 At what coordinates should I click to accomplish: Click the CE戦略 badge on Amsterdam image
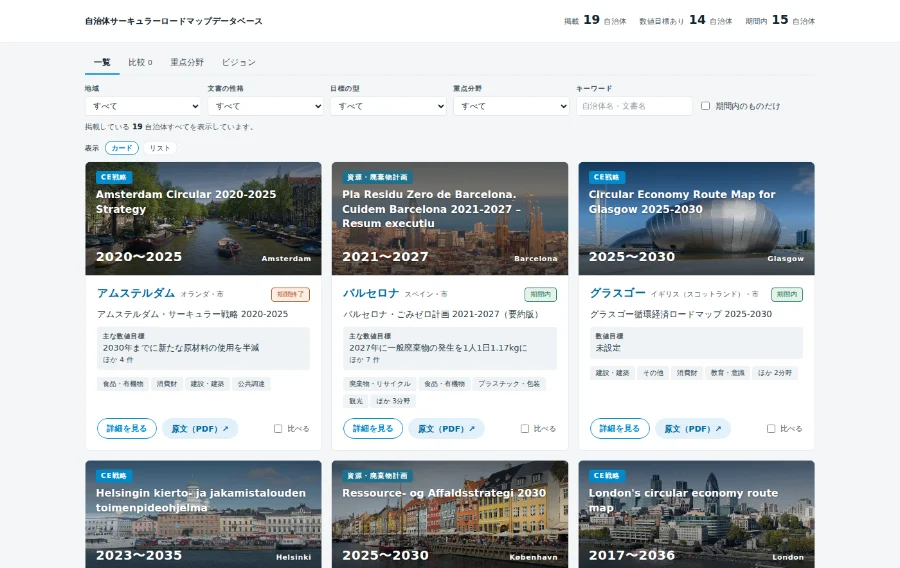(x=114, y=177)
